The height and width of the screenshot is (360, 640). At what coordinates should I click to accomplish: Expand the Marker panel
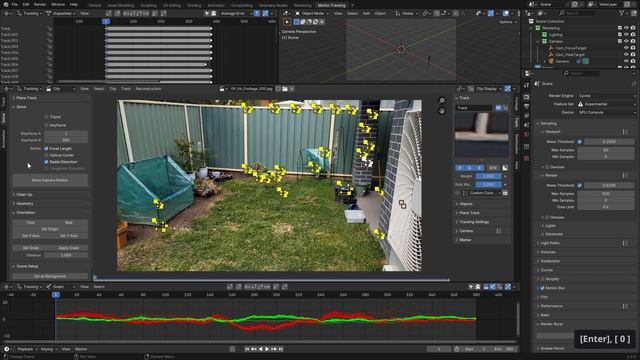464,240
